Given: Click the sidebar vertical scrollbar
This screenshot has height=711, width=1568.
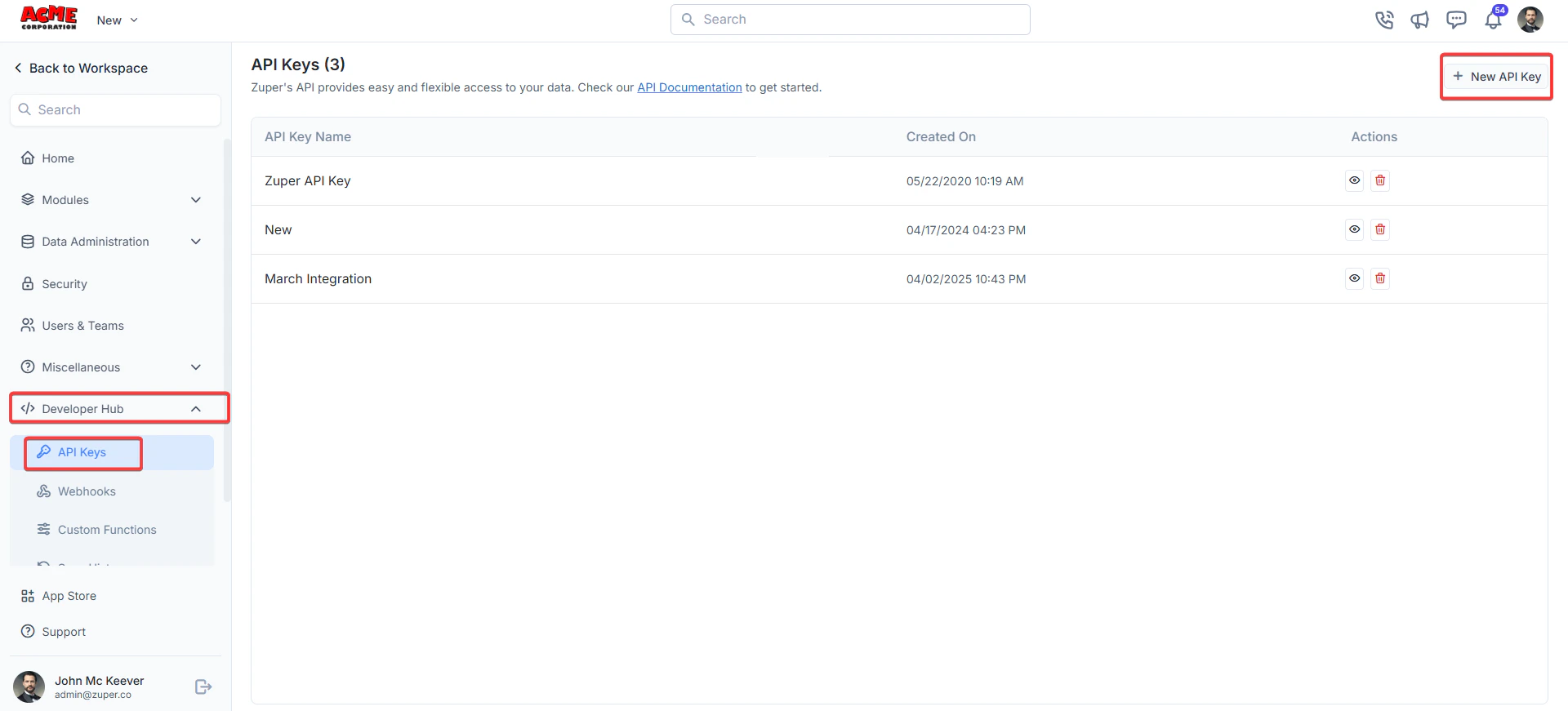Looking at the screenshot, I should 227,320.
